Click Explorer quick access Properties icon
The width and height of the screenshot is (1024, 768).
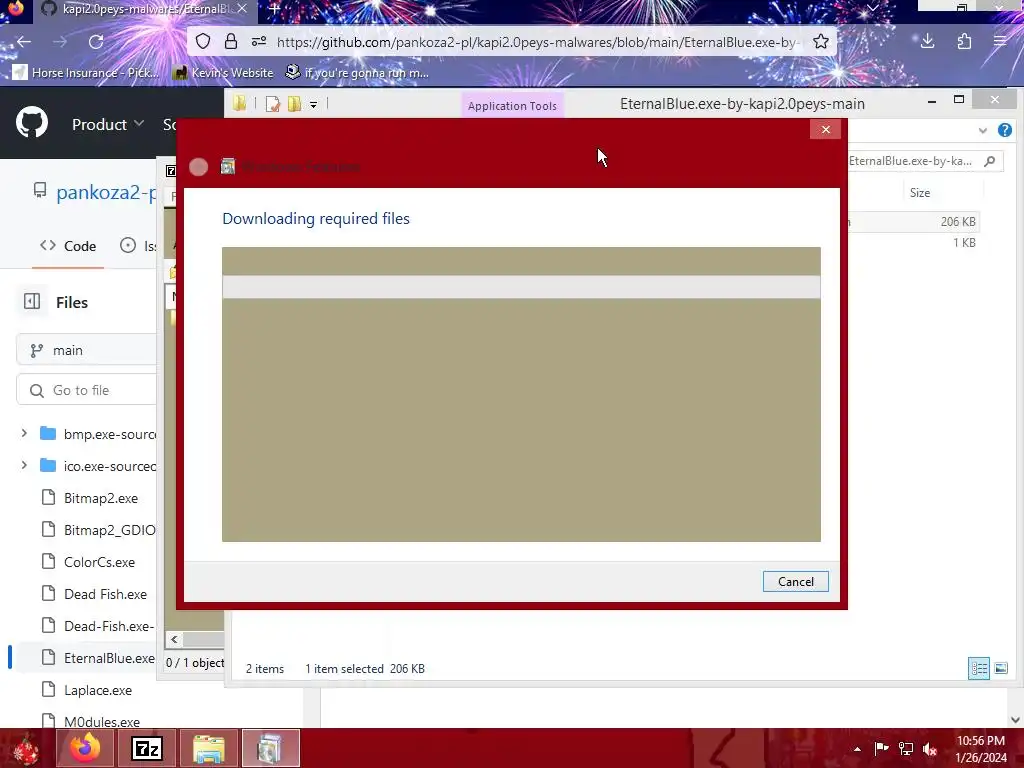[272, 104]
